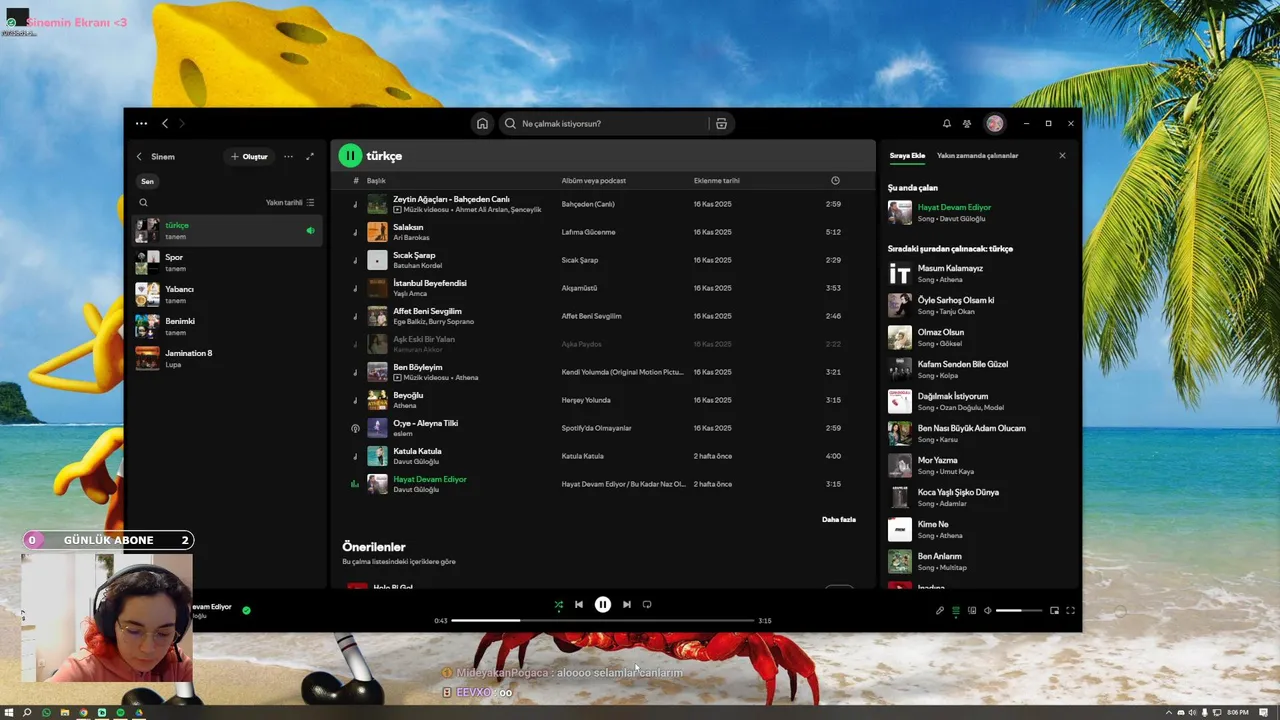Open the profile avatar menu

(x=994, y=123)
